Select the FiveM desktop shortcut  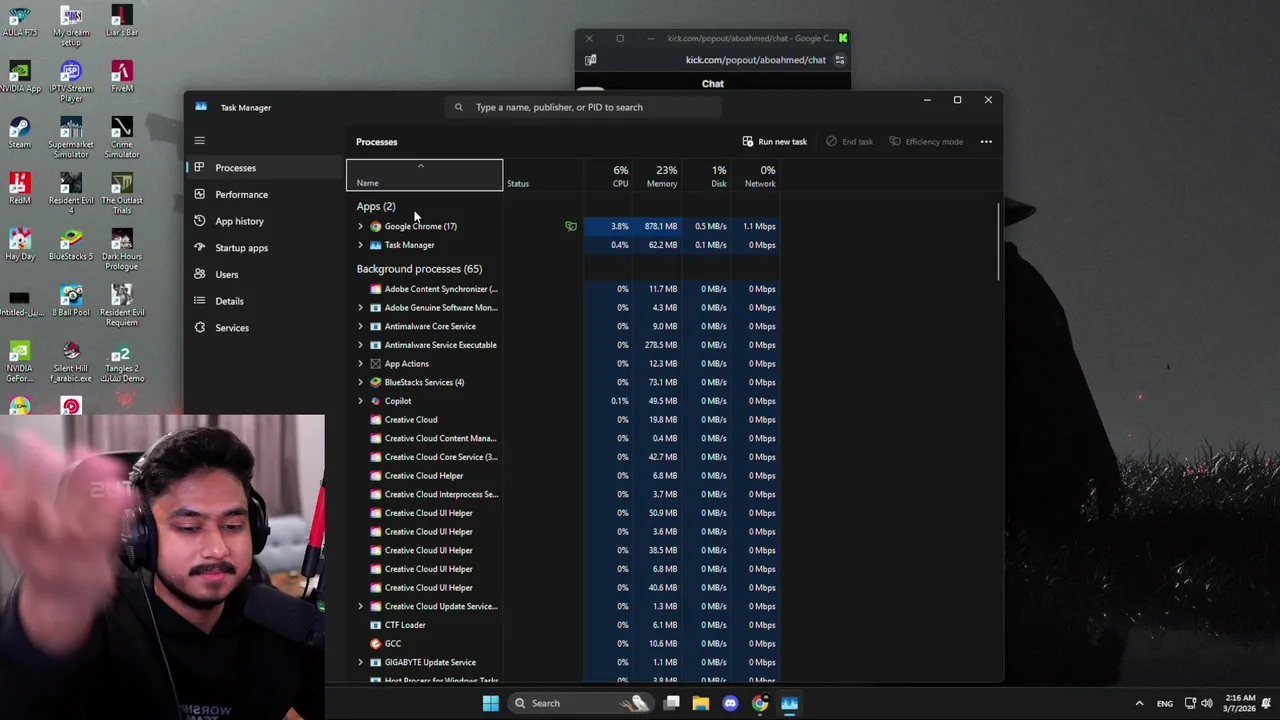122,77
